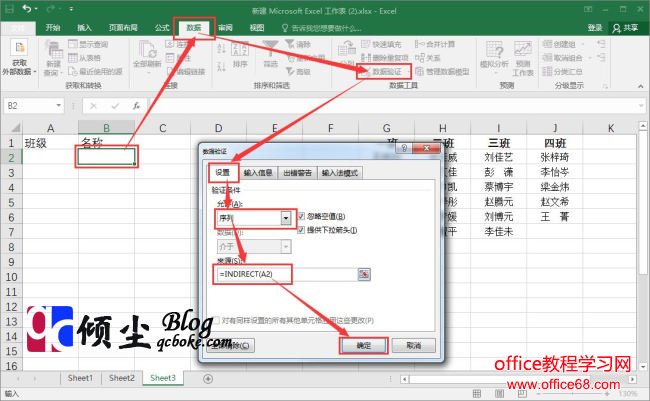
Task: Switch to Error Alert (出错警告) dialog tab
Action: 297,173
